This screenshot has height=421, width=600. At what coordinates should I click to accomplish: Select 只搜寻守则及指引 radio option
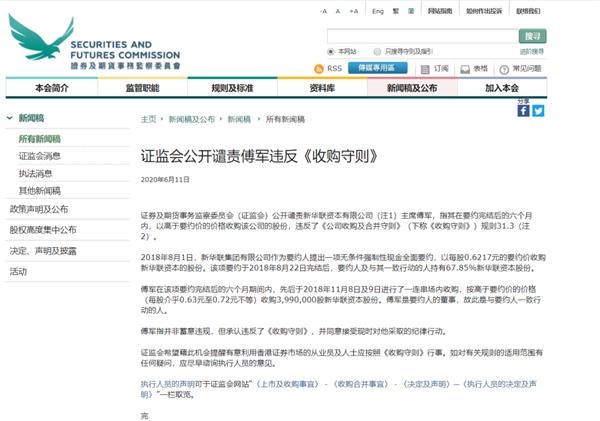[377, 52]
